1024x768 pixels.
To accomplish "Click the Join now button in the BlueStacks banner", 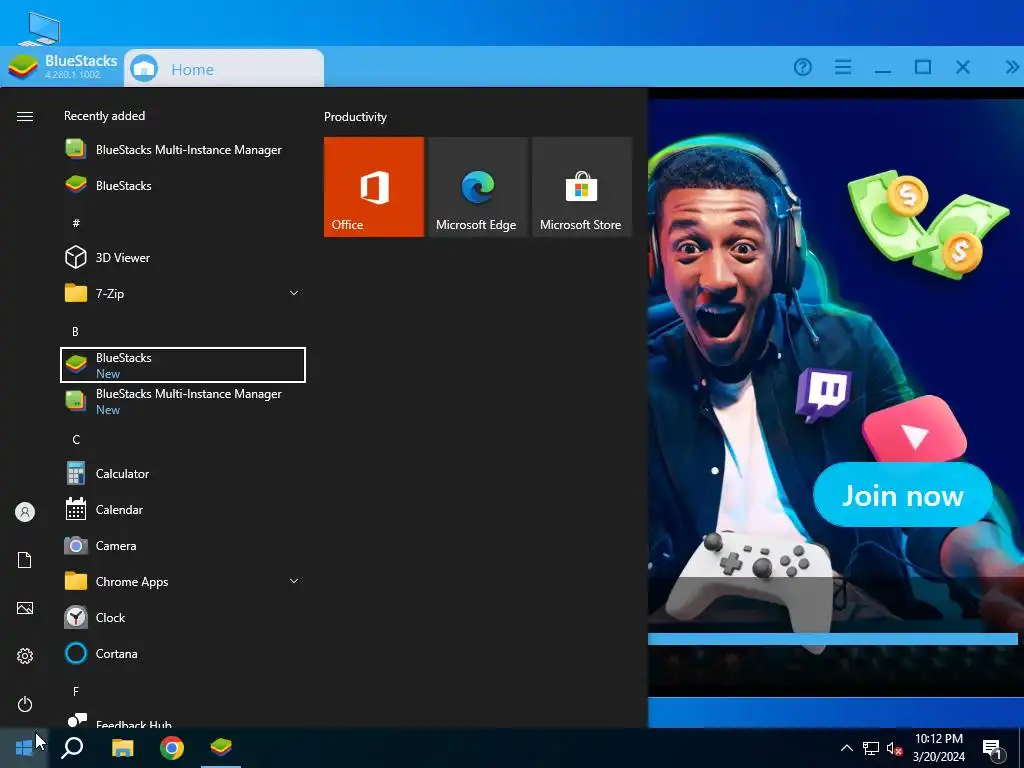I will (x=903, y=495).
